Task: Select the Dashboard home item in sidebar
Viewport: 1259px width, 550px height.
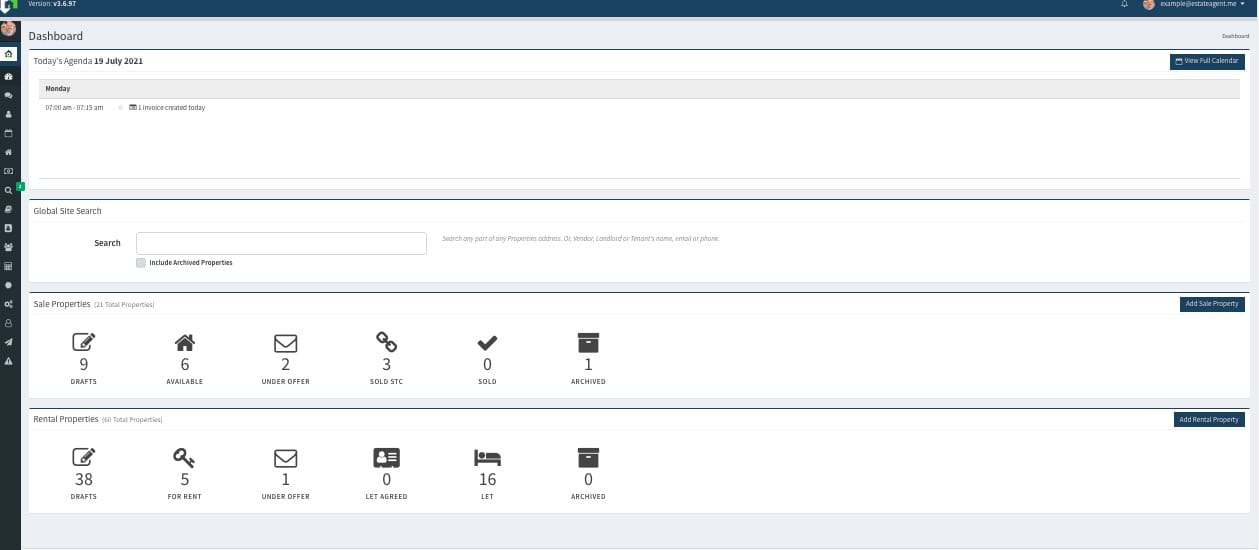Action: tap(9, 54)
